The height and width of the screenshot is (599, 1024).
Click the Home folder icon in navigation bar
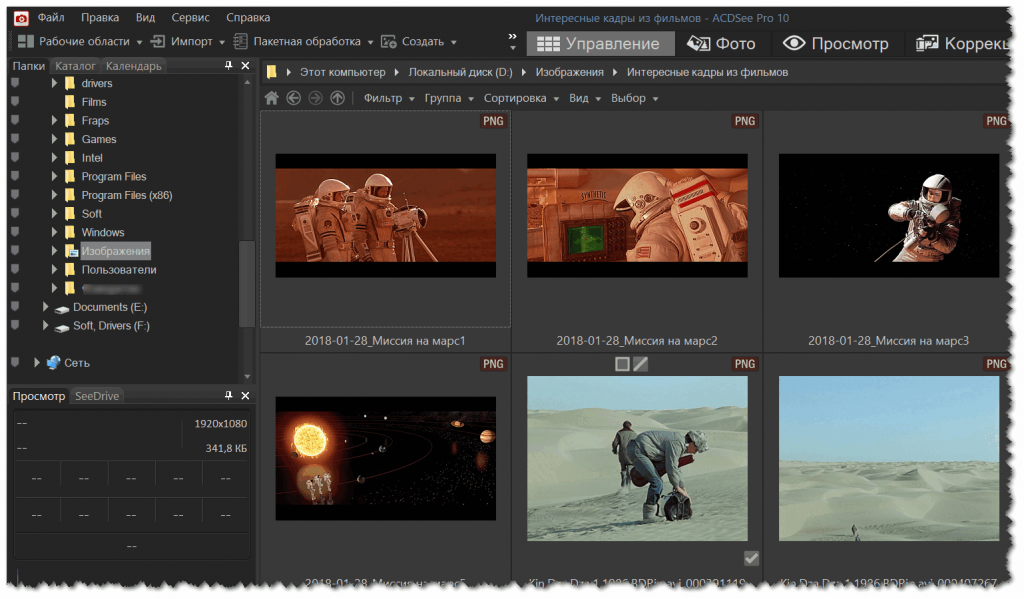click(271, 98)
